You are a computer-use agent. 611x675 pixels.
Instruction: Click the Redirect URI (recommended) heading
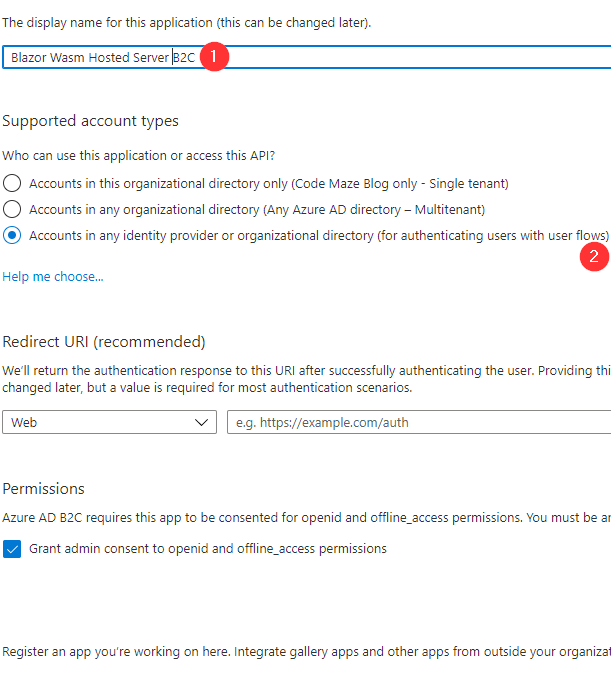(104, 342)
